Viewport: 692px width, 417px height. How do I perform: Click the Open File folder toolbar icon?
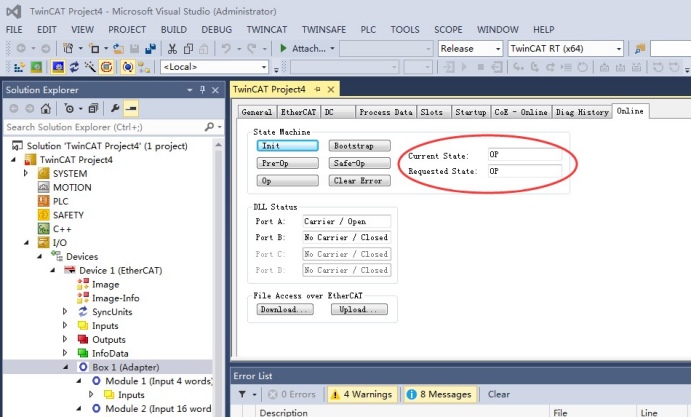118,48
